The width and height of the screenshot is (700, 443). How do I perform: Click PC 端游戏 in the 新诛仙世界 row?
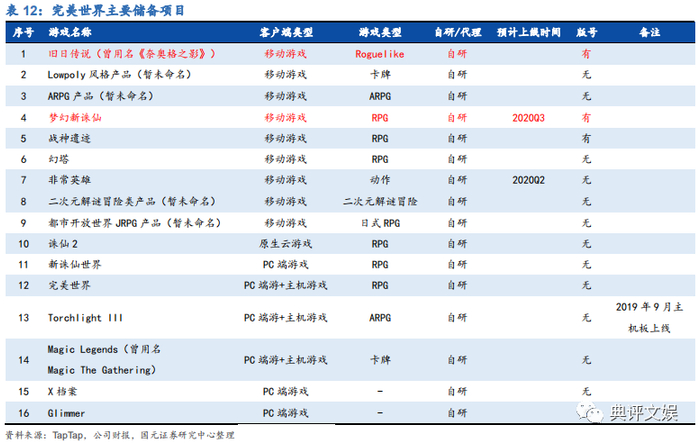(286, 264)
